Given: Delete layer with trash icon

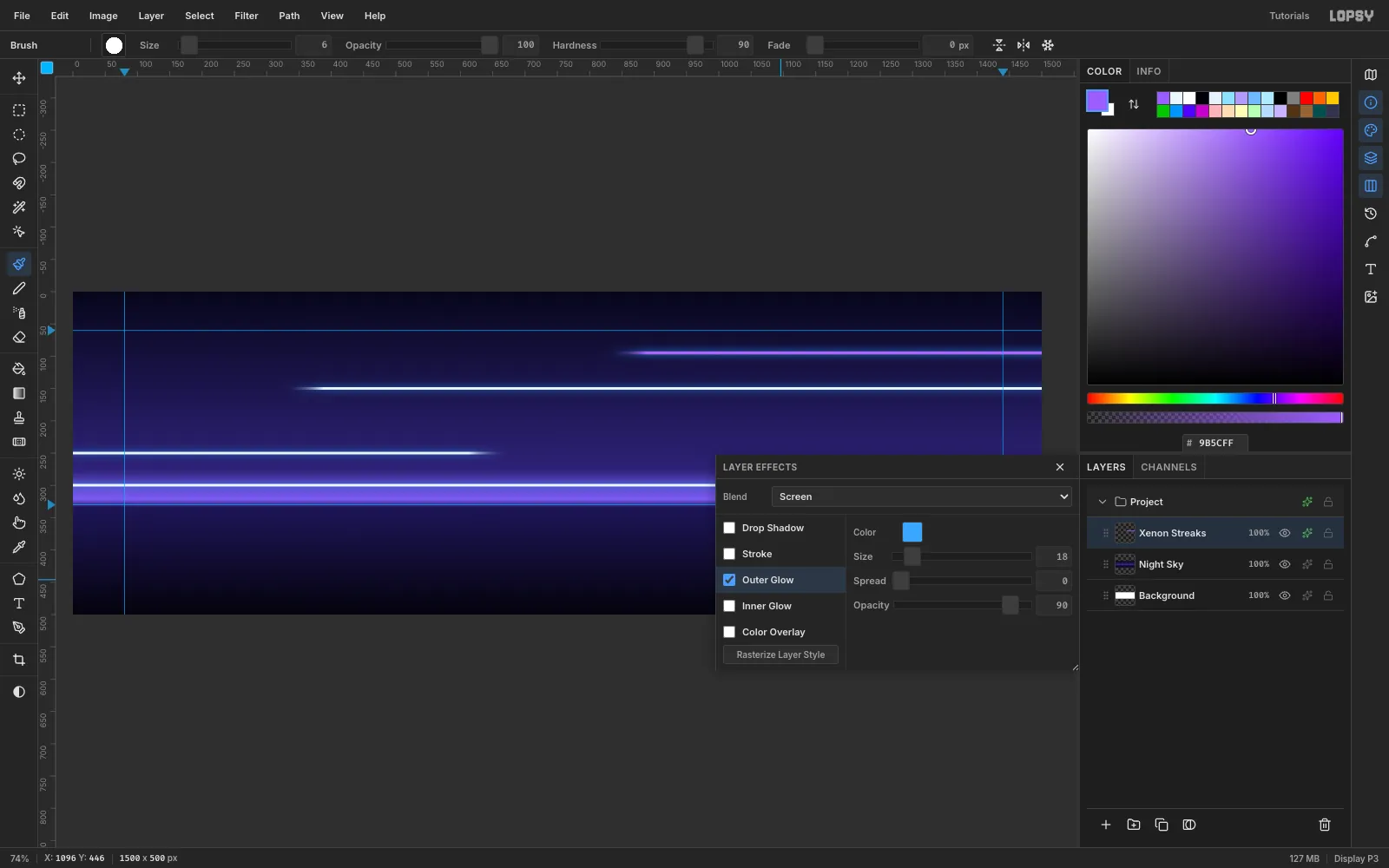Looking at the screenshot, I should pos(1325,825).
